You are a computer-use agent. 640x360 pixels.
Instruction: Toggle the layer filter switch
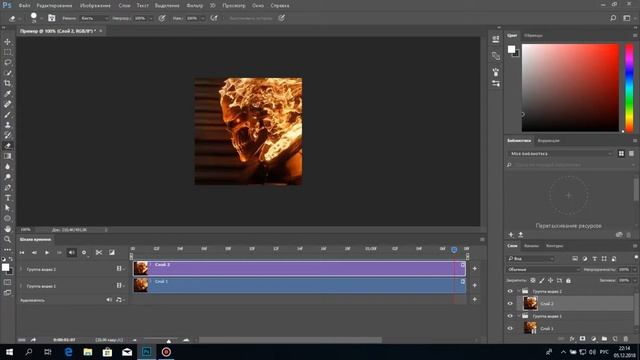tap(636, 257)
